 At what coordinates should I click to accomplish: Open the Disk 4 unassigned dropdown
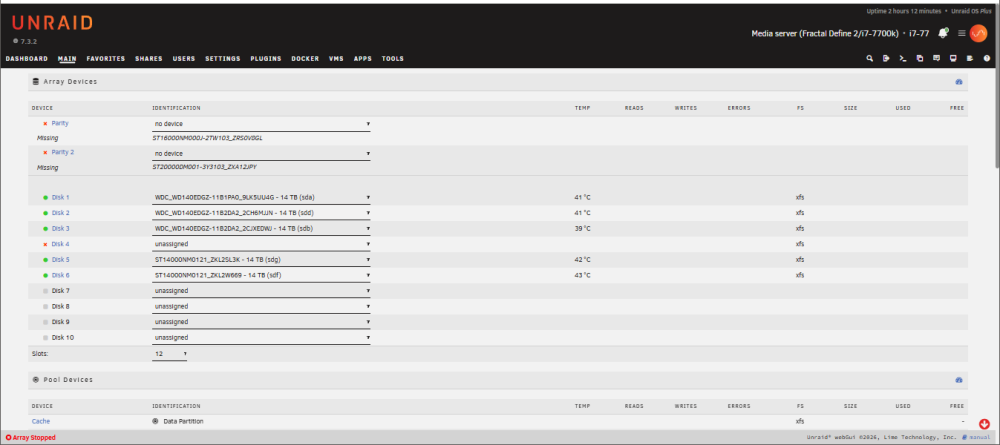point(261,244)
